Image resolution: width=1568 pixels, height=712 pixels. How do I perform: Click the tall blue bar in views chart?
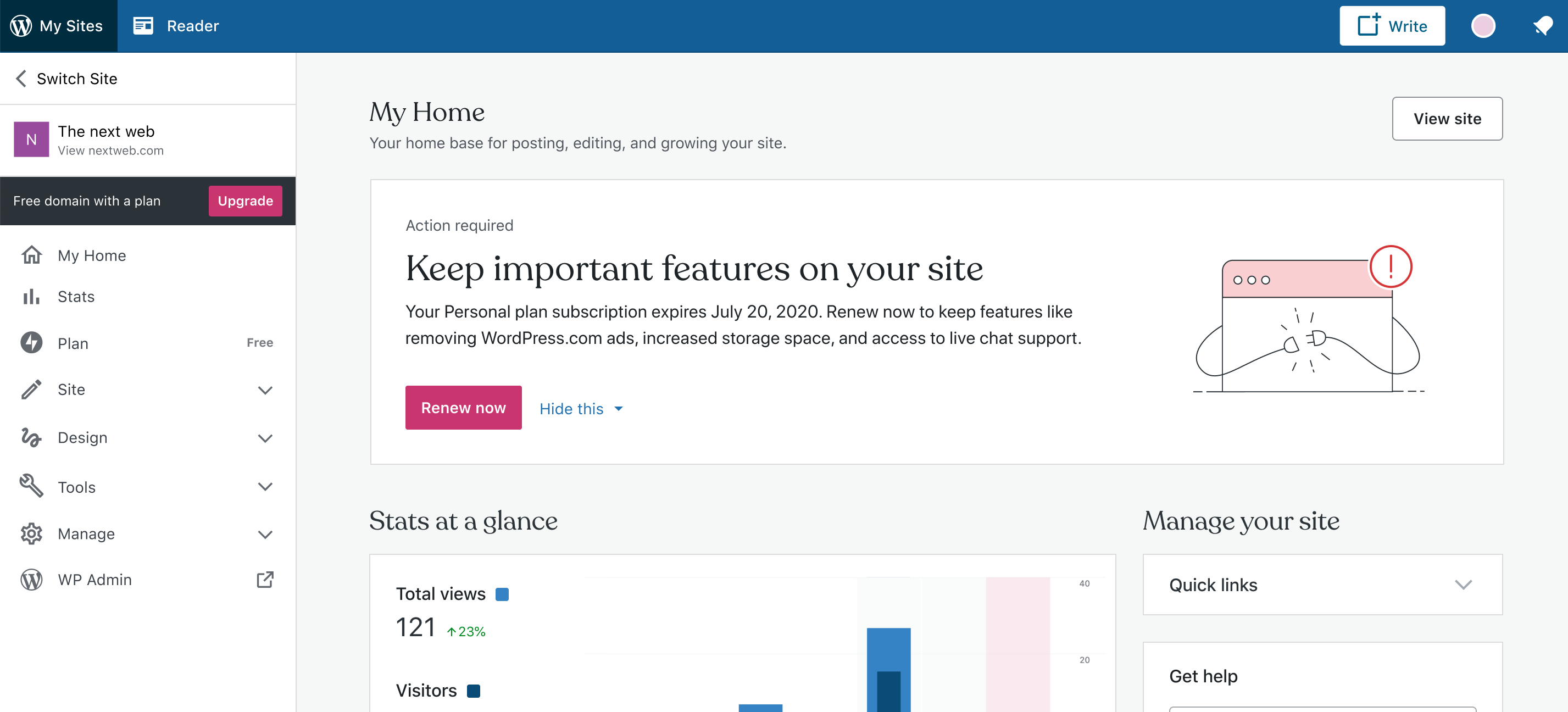(889, 669)
